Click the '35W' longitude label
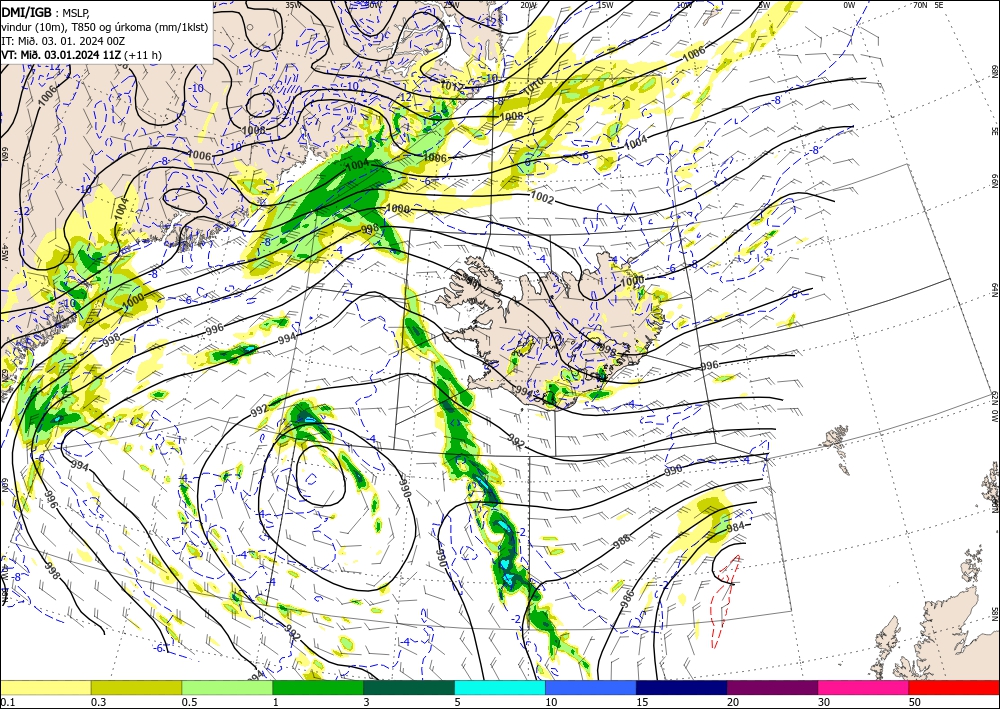 [293, 5]
